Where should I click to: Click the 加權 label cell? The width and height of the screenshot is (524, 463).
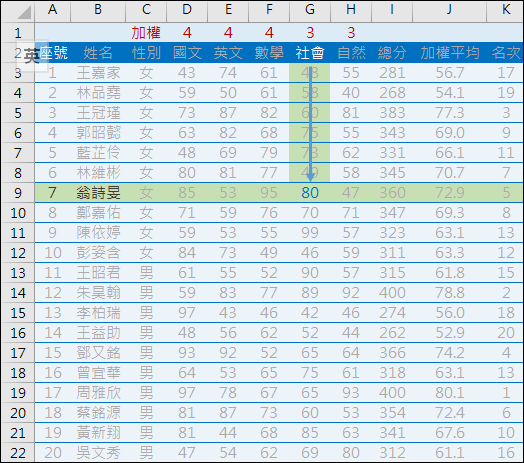(x=146, y=33)
